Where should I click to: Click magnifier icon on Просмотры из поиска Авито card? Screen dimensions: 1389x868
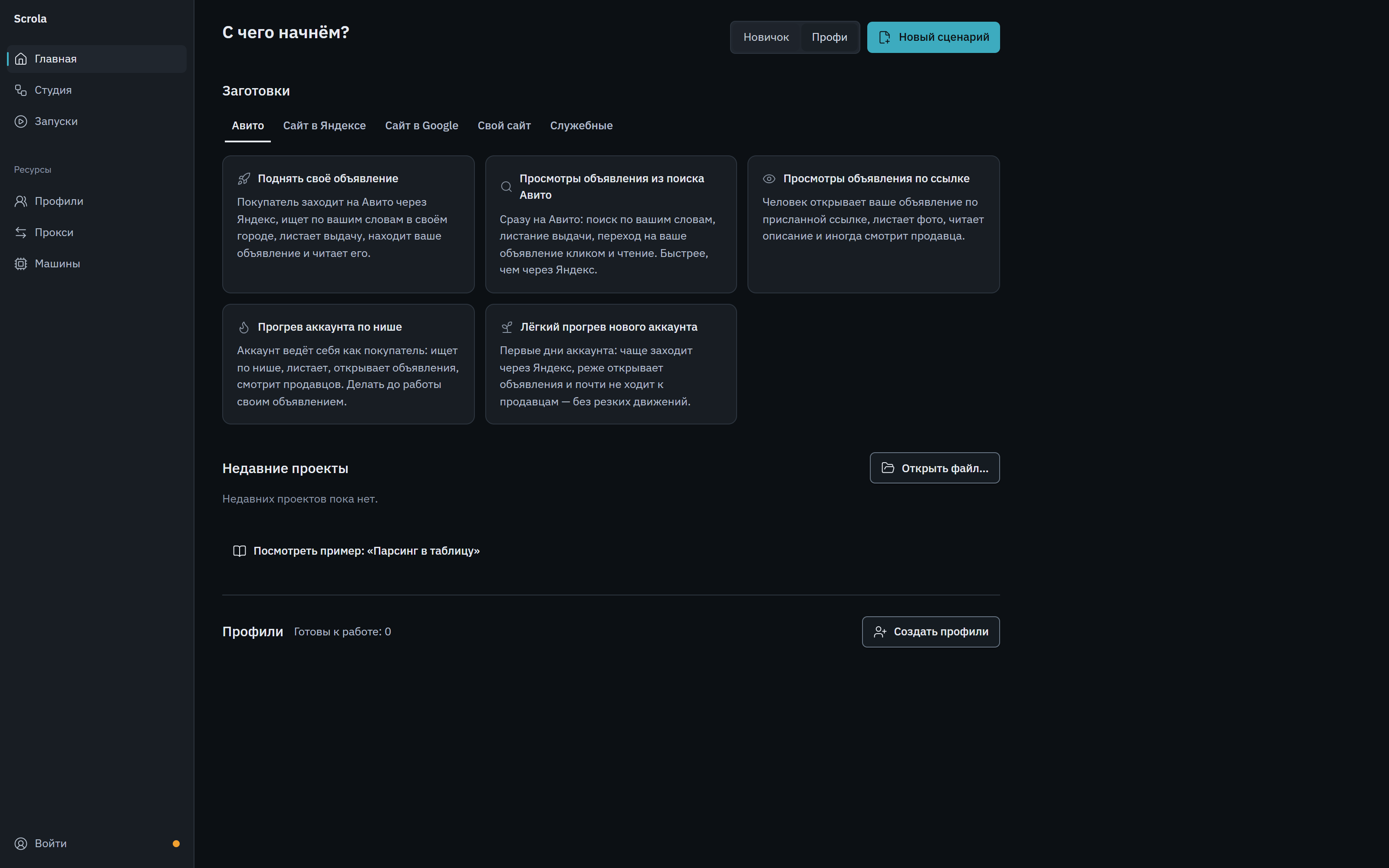click(506, 187)
